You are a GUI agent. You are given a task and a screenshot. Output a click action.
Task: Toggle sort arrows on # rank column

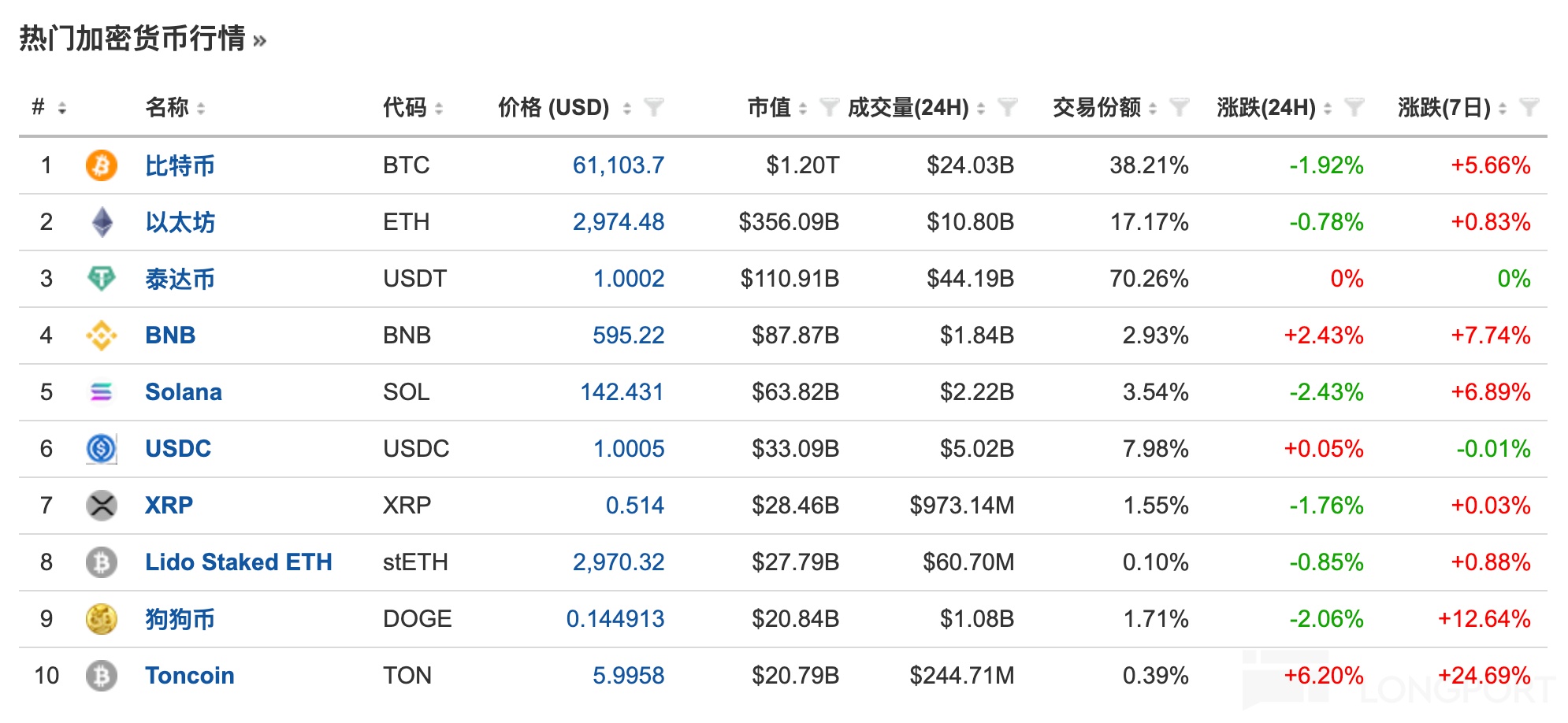pos(62,109)
